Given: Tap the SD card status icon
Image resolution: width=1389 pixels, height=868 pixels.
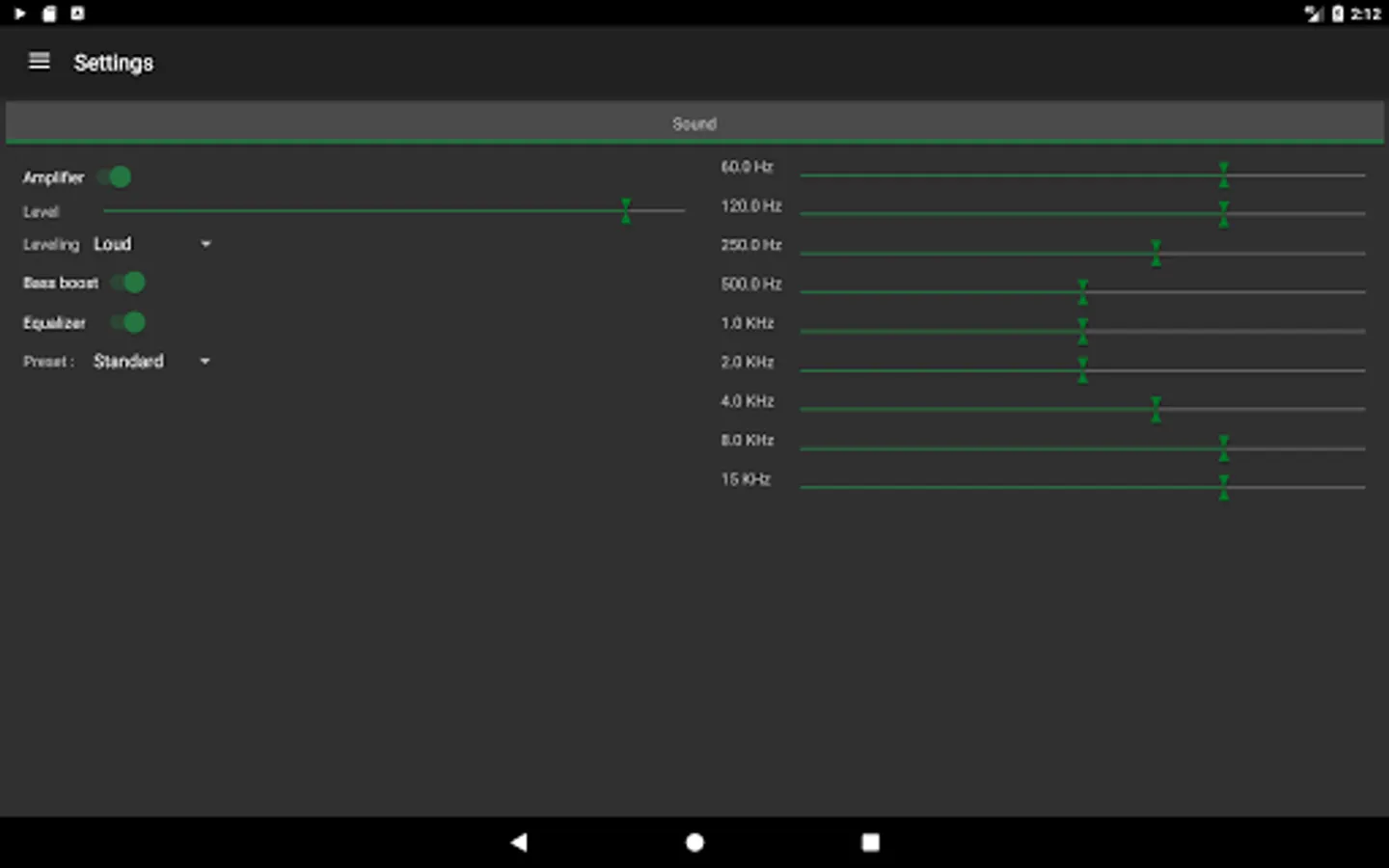Looking at the screenshot, I should (49, 14).
